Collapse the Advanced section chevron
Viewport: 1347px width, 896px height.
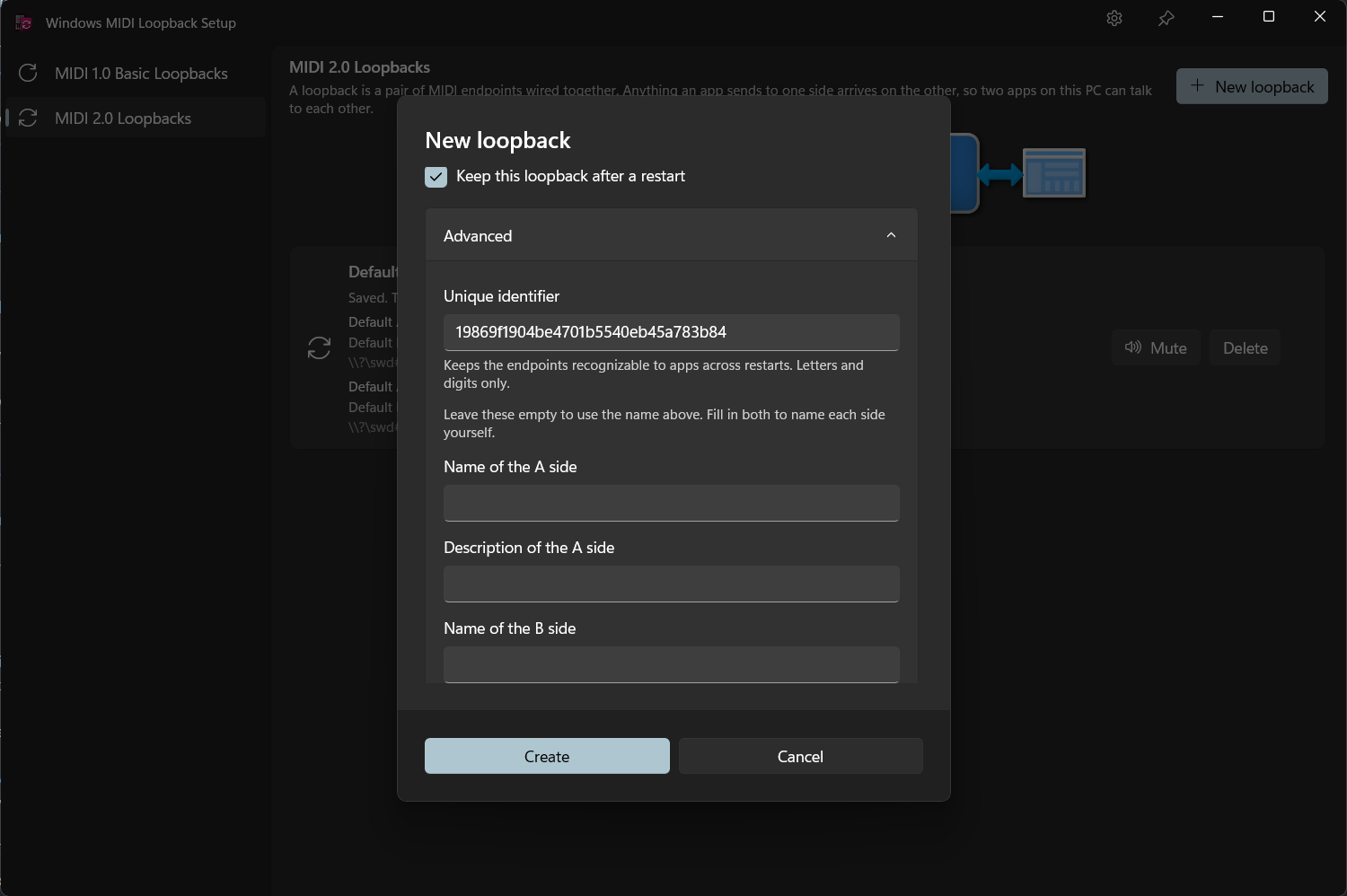pos(891,235)
